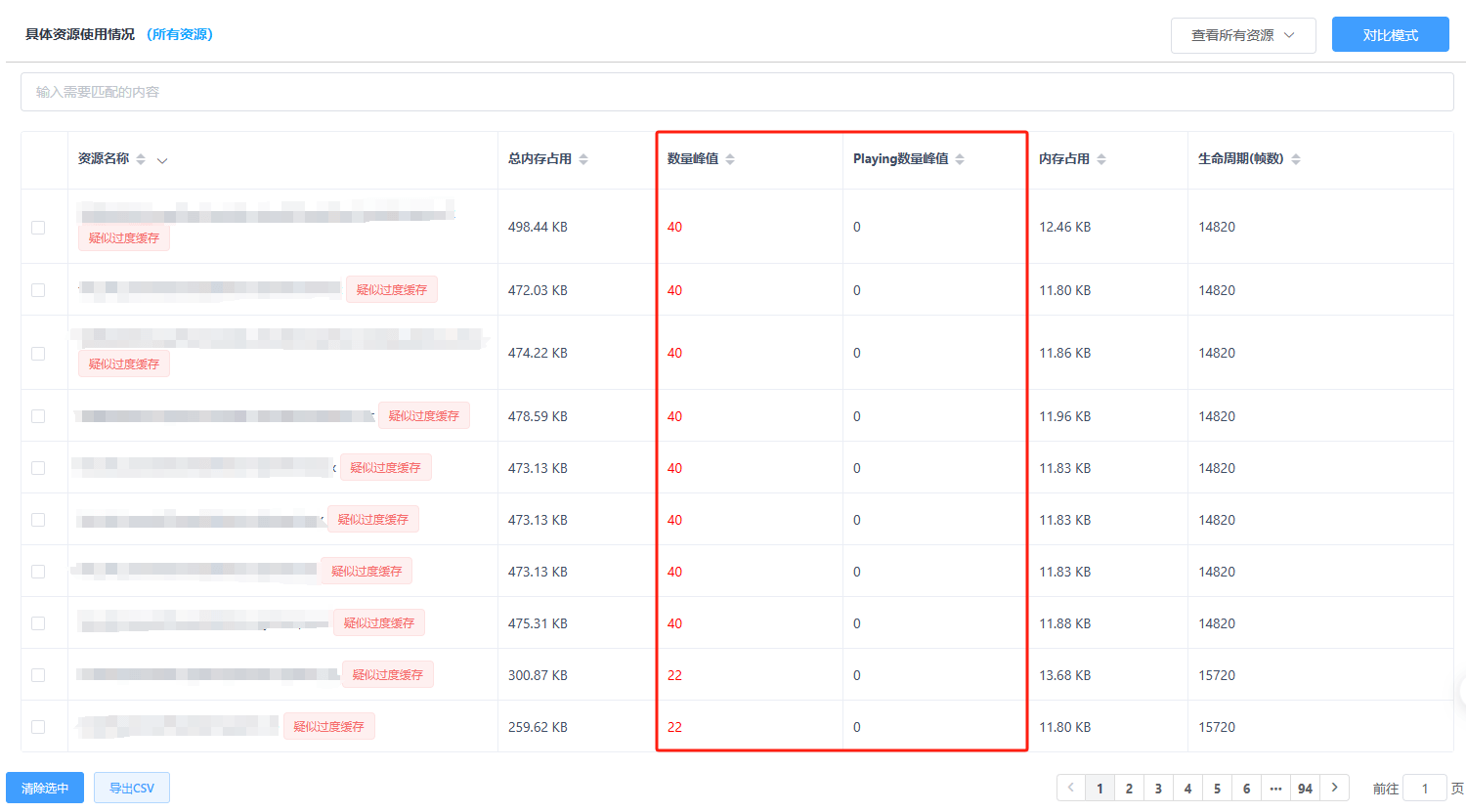
Task: Click the previous page arrow
Action: pos(1070,788)
